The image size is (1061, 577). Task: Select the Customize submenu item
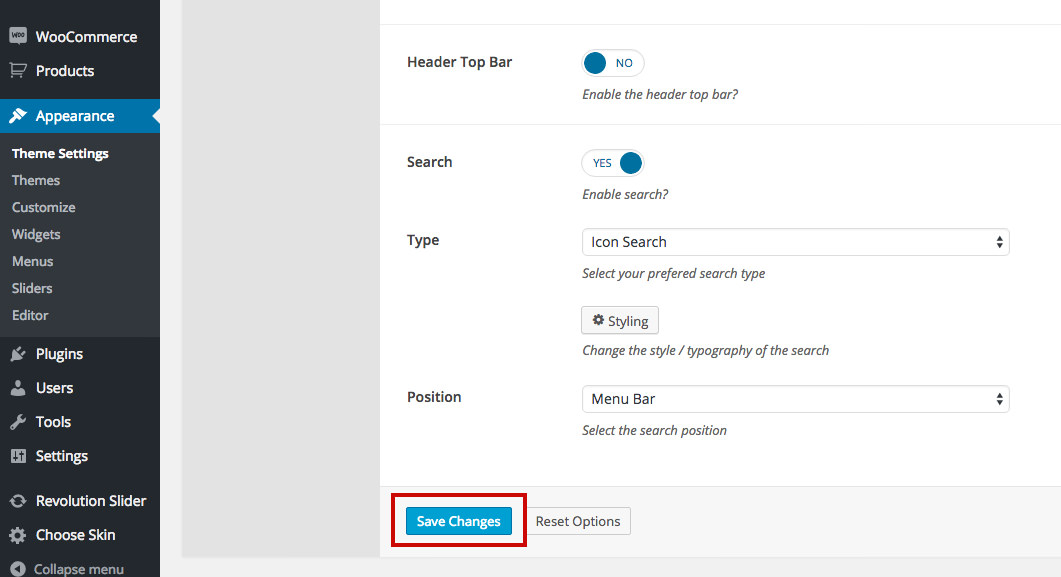(43, 208)
